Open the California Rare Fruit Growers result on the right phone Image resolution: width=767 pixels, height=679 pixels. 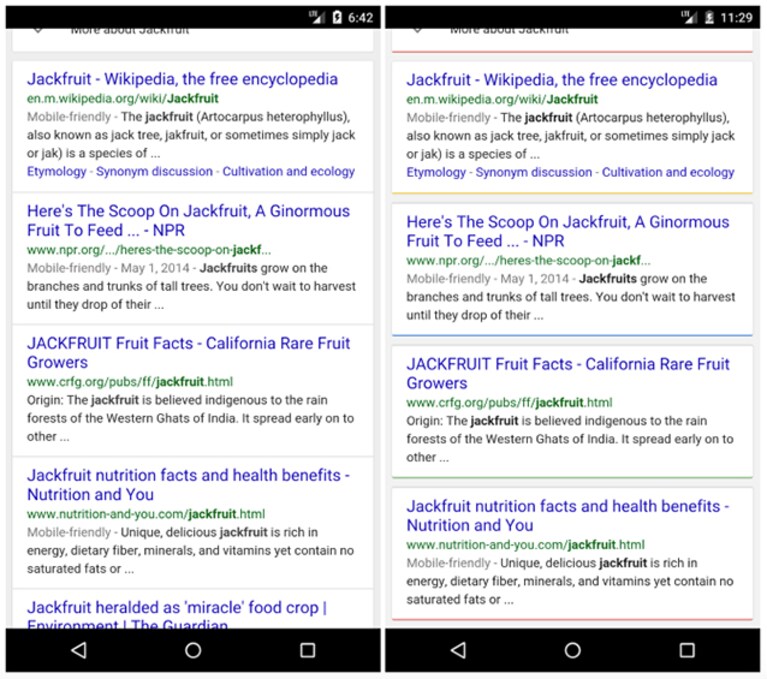click(x=568, y=374)
